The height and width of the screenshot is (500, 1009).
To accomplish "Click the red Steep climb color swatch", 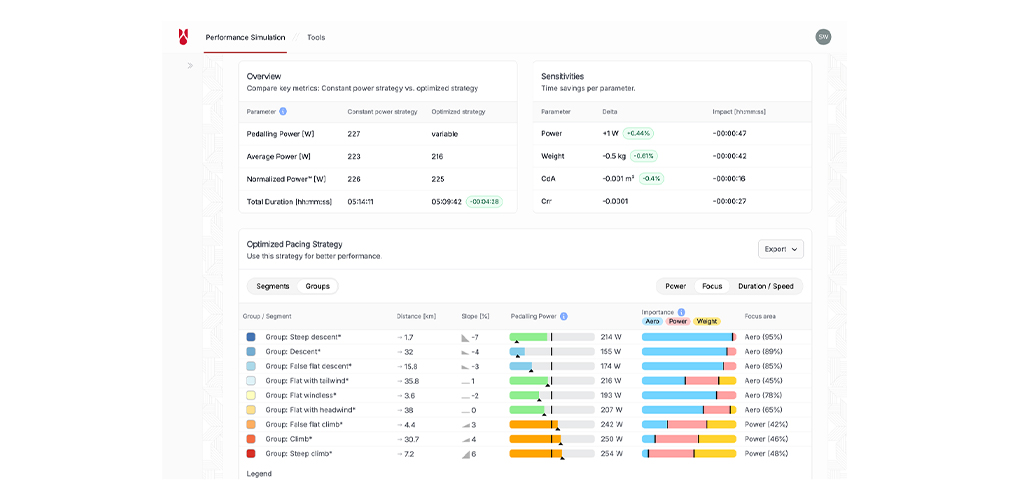I will [x=251, y=454].
